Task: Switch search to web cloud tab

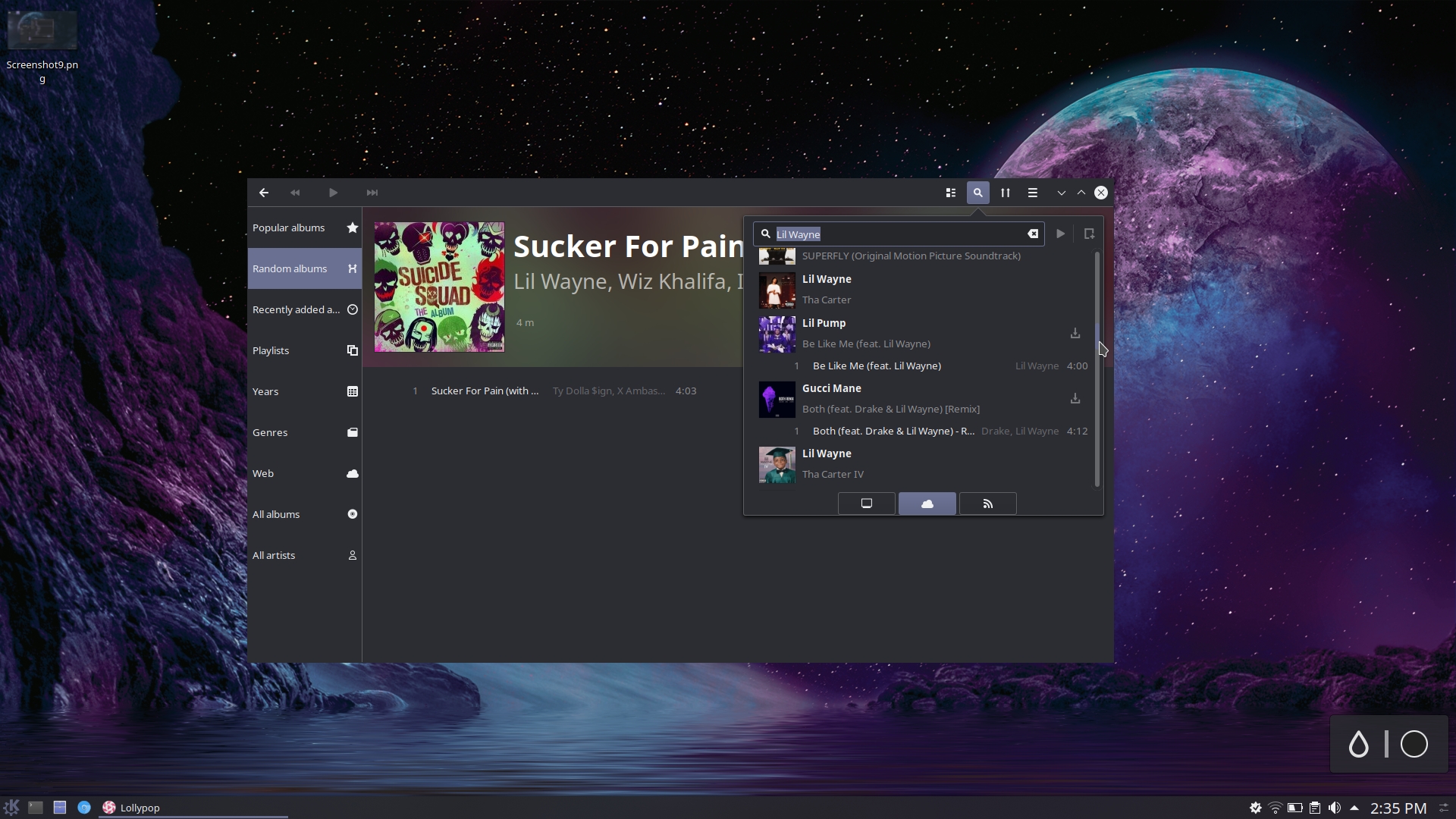Action: 927,504
